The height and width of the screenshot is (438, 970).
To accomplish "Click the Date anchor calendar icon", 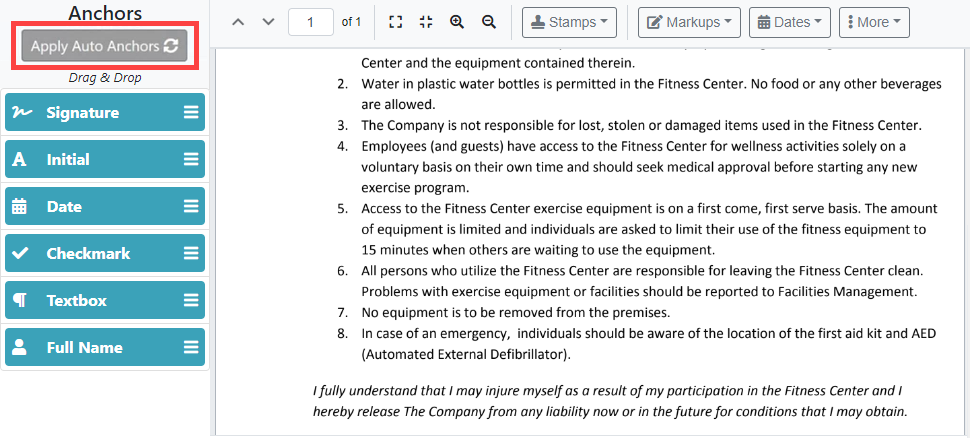I will tap(20, 207).
